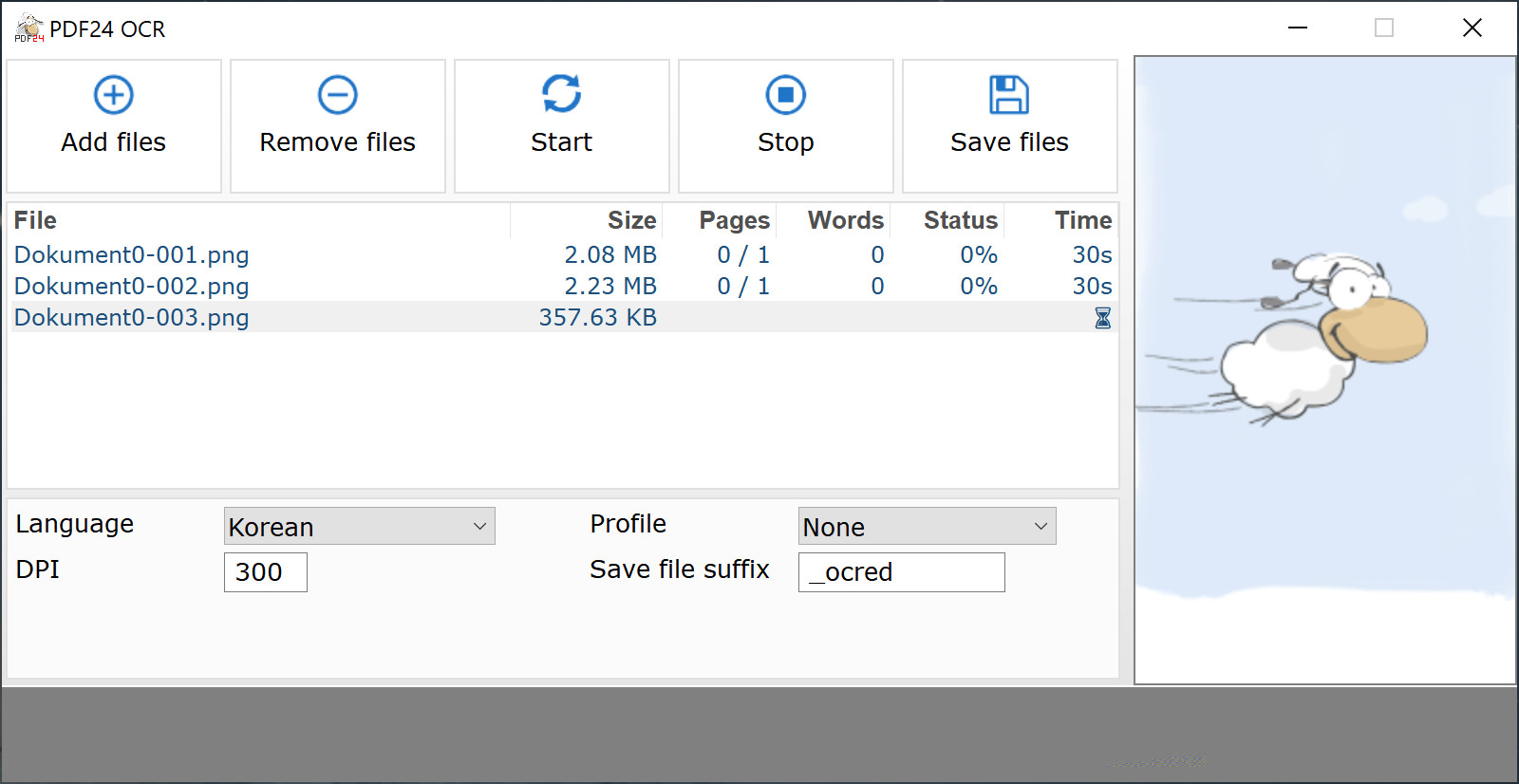
Task: Open the Language dropdown showing Korean
Action: 360,526
